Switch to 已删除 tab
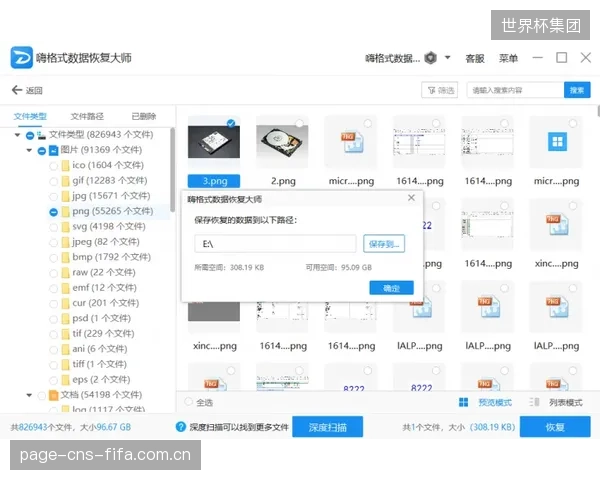Screen dimensions: 600x480 [143, 116]
